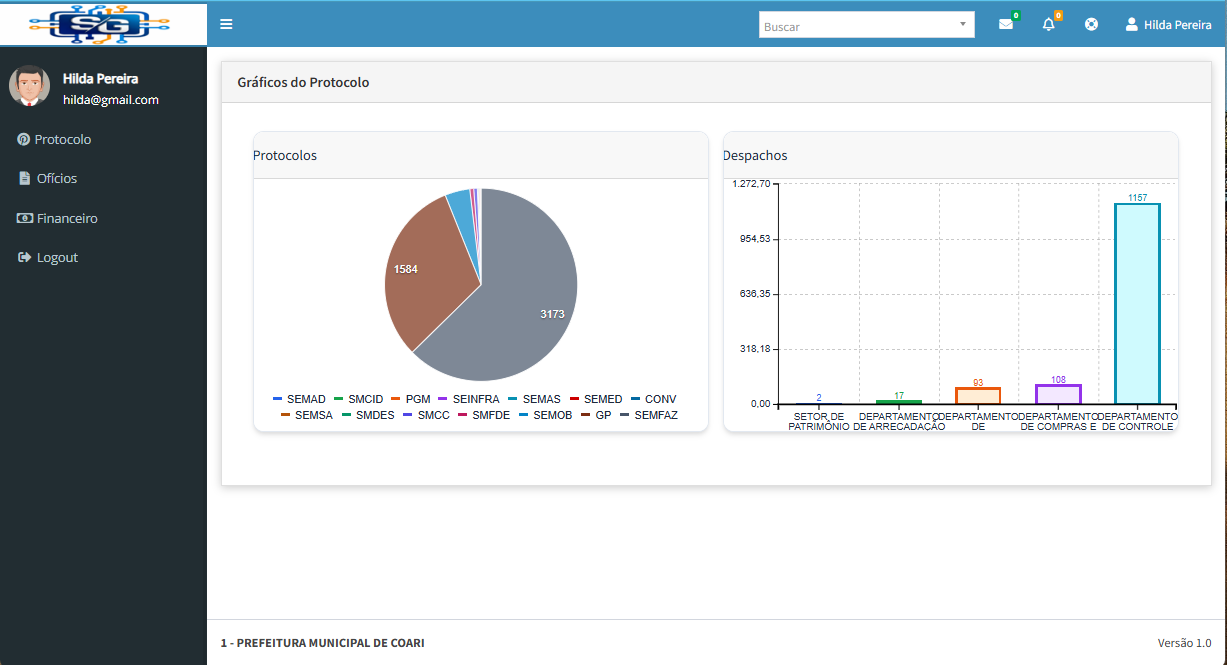Toggle SMCID legend item

359,399
